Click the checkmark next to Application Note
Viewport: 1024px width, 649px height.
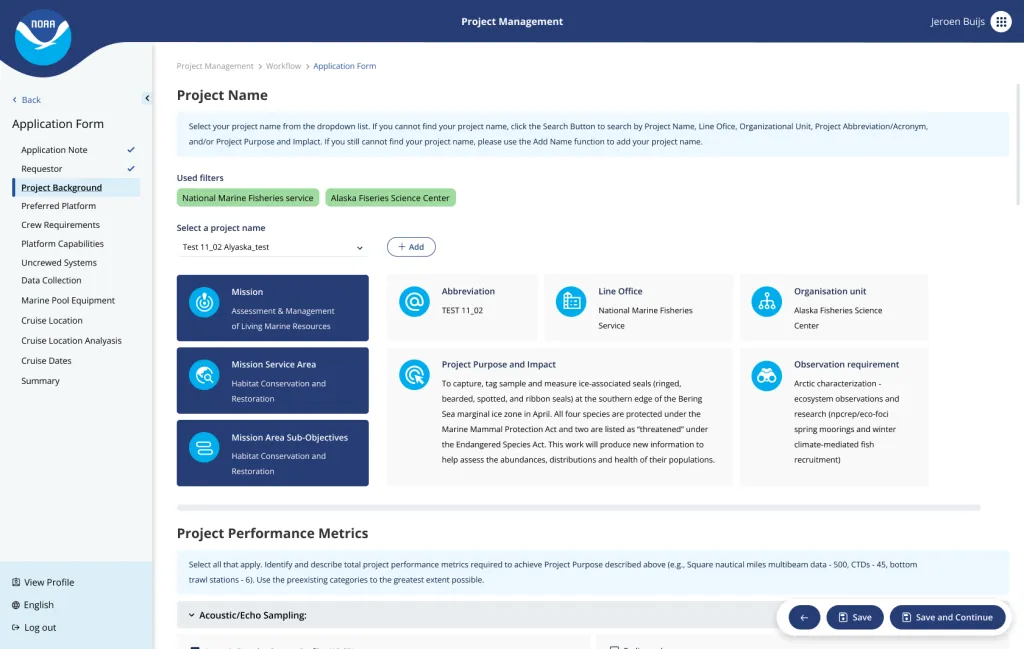coord(129,149)
